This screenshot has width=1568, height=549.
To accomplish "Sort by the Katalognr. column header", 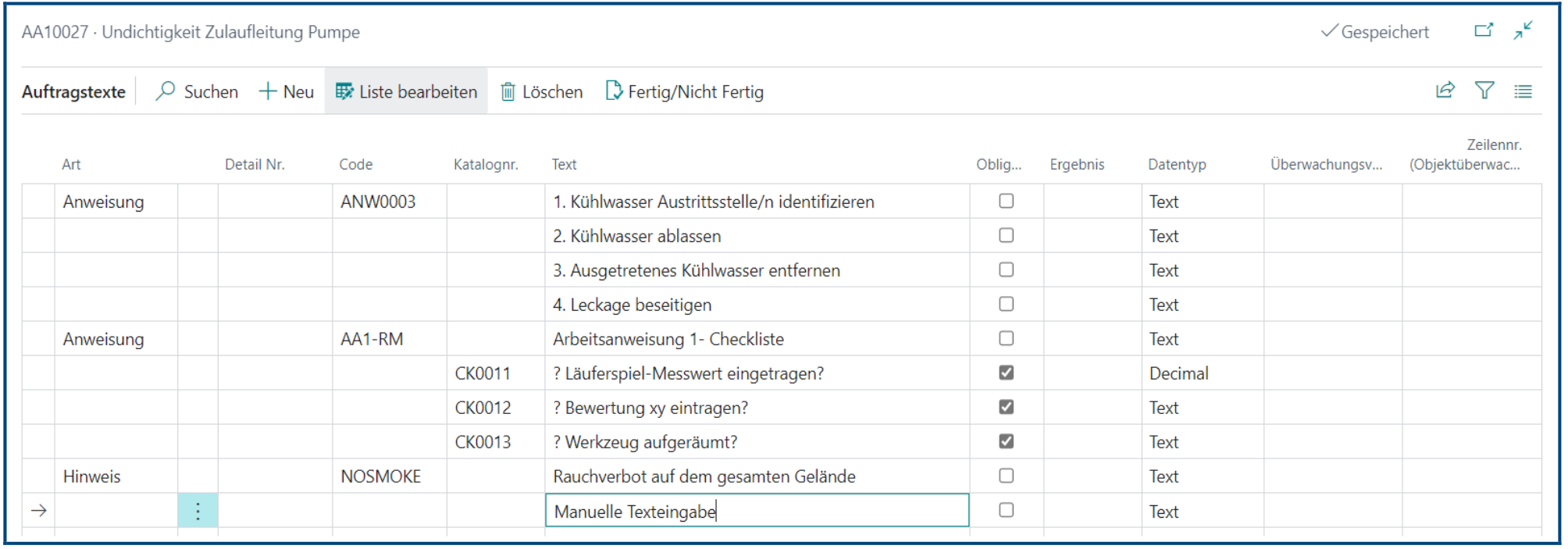I will coord(486,165).
